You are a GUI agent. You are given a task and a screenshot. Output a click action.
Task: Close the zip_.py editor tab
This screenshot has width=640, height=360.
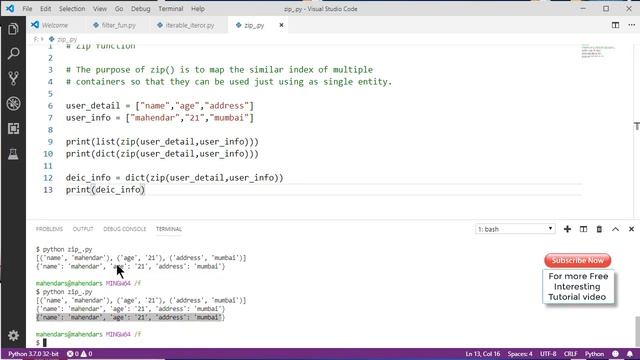[281, 25]
